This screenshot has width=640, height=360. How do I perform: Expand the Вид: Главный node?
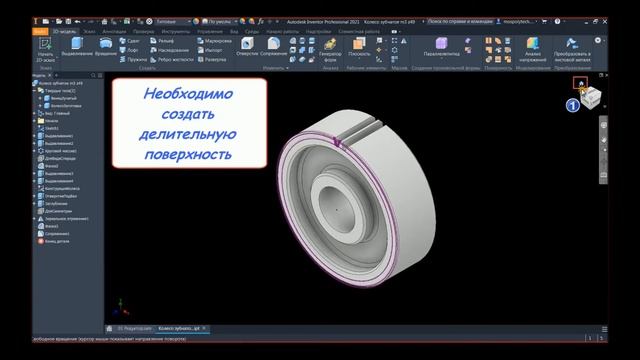[x=35, y=113]
